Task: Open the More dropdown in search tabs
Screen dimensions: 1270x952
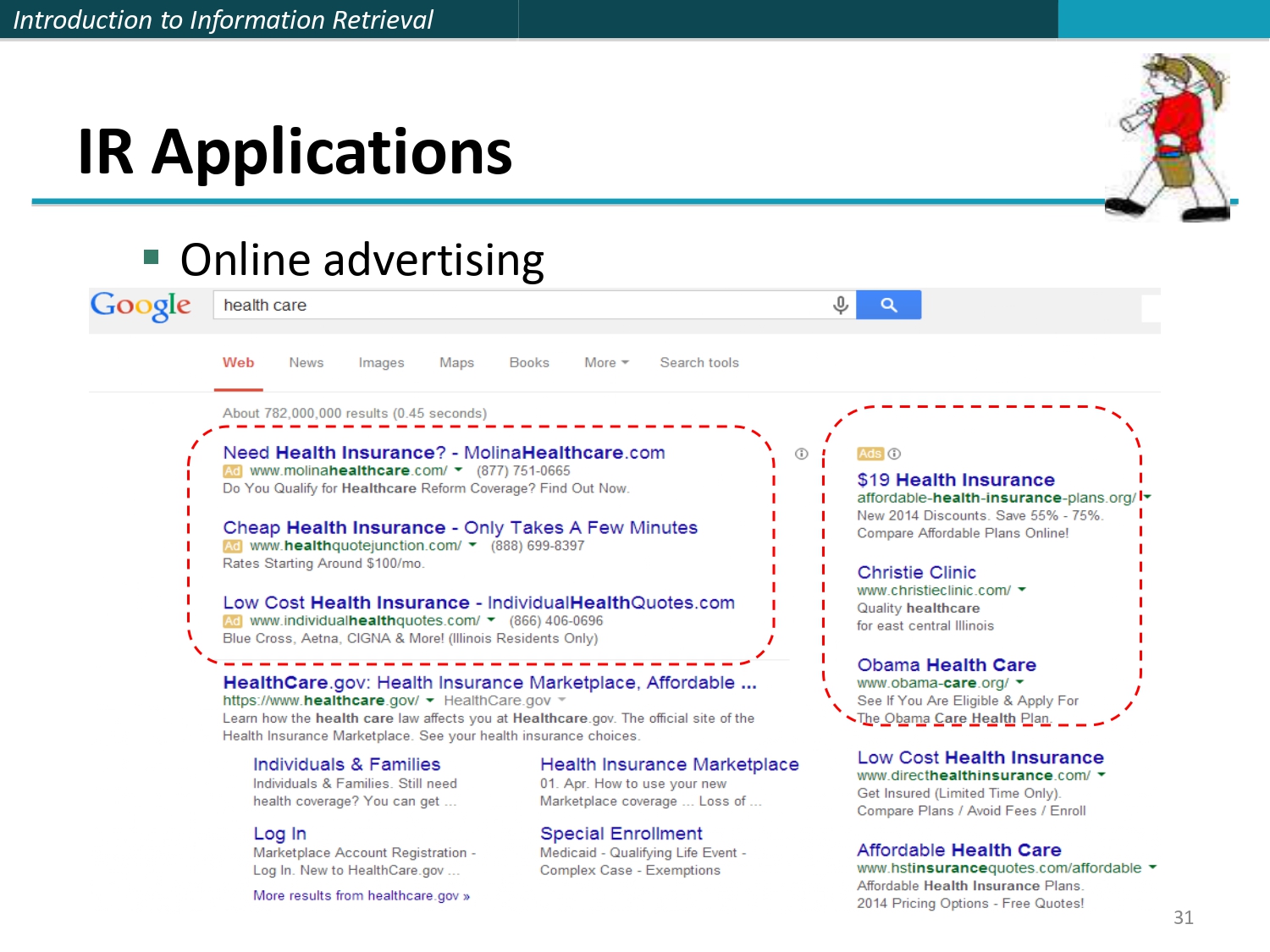Action: [x=606, y=362]
